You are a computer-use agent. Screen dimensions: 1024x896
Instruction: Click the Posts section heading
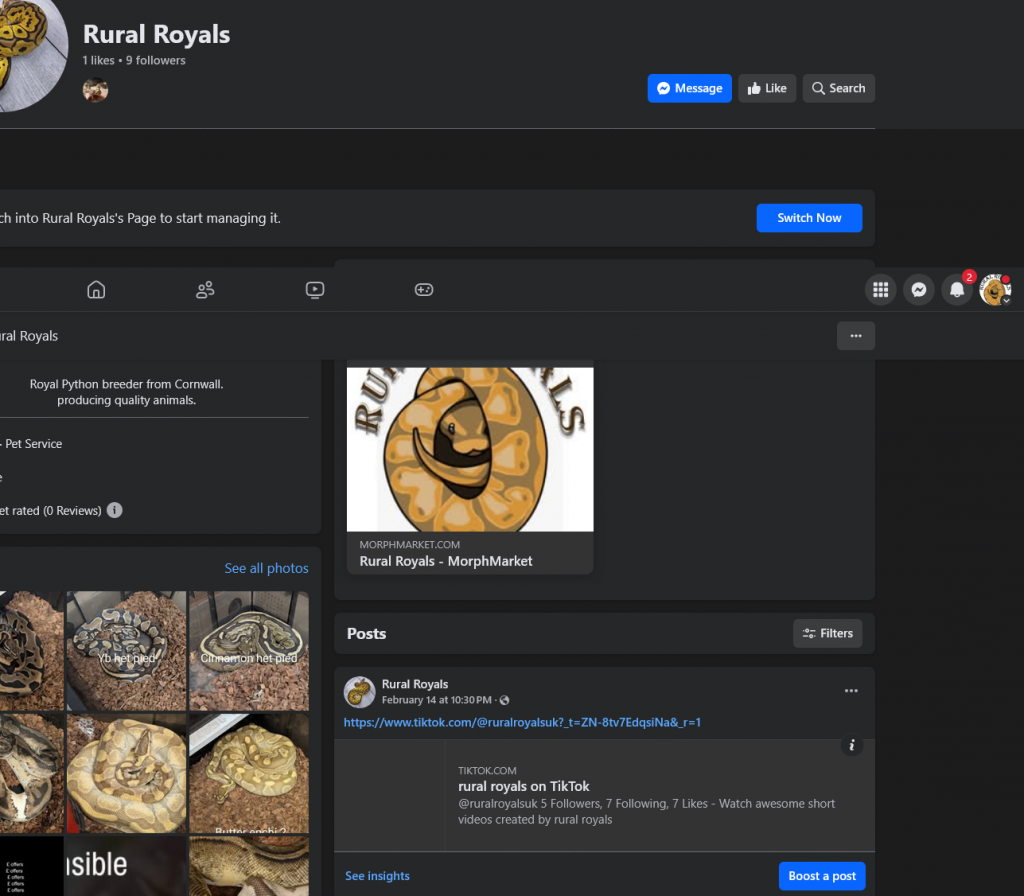366,633
